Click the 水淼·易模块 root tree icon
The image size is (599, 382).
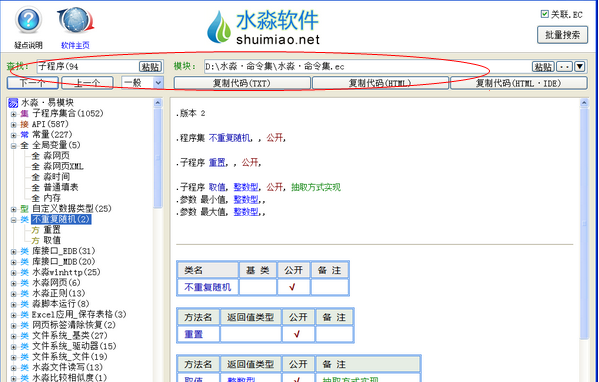point(13,103)
